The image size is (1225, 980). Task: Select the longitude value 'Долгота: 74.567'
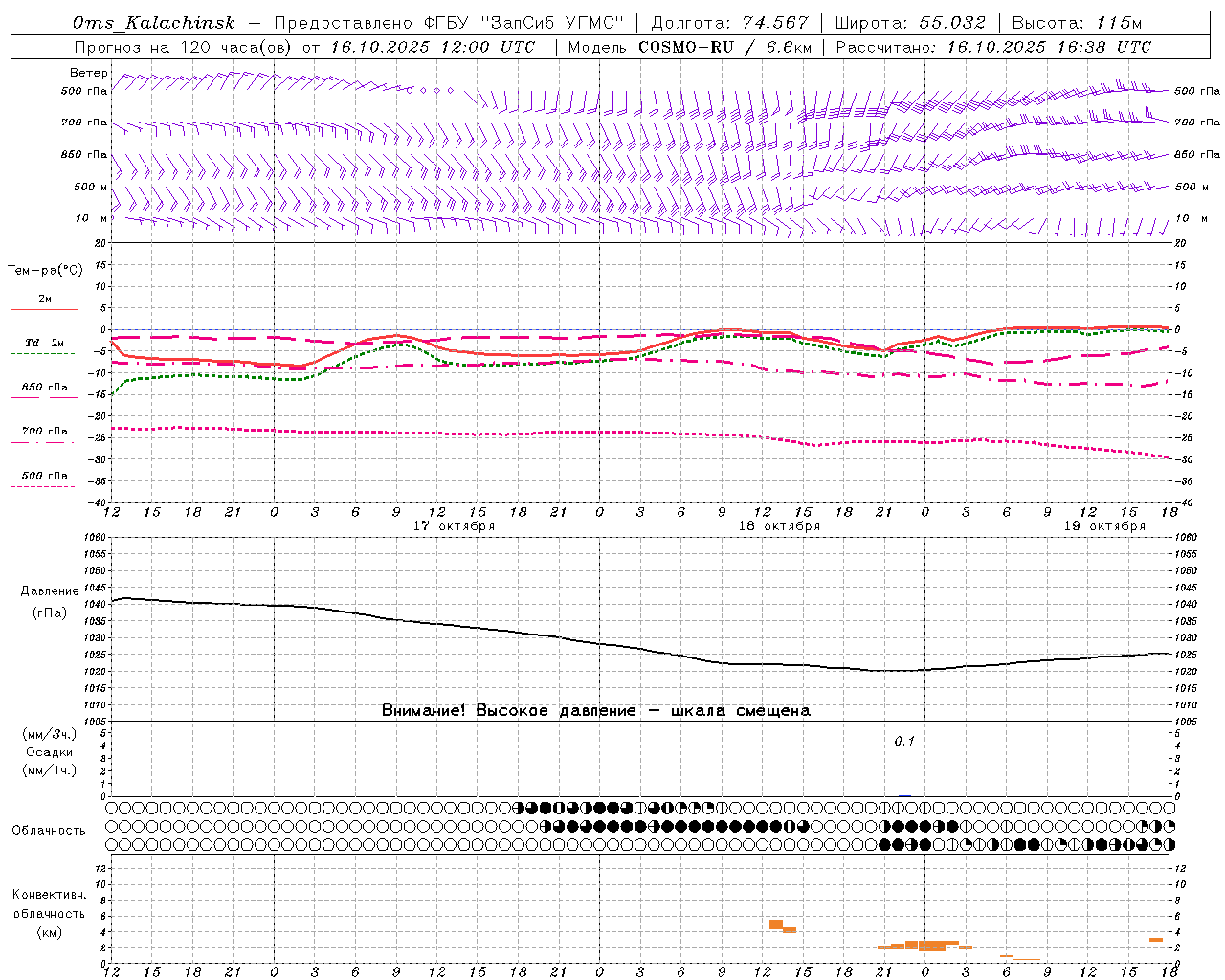click(730, 23)
